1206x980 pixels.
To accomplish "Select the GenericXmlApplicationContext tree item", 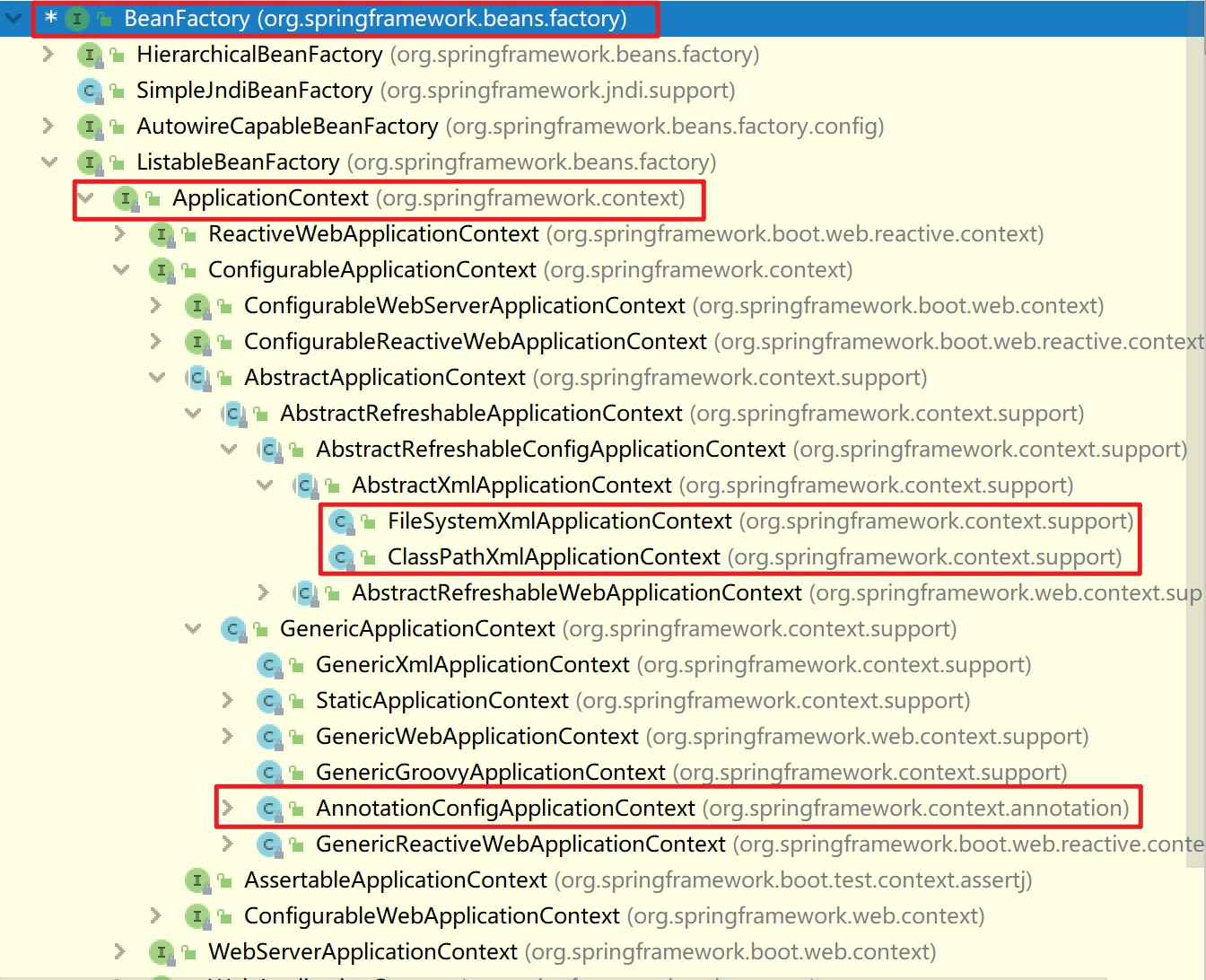I will click(x=473, y=664).
